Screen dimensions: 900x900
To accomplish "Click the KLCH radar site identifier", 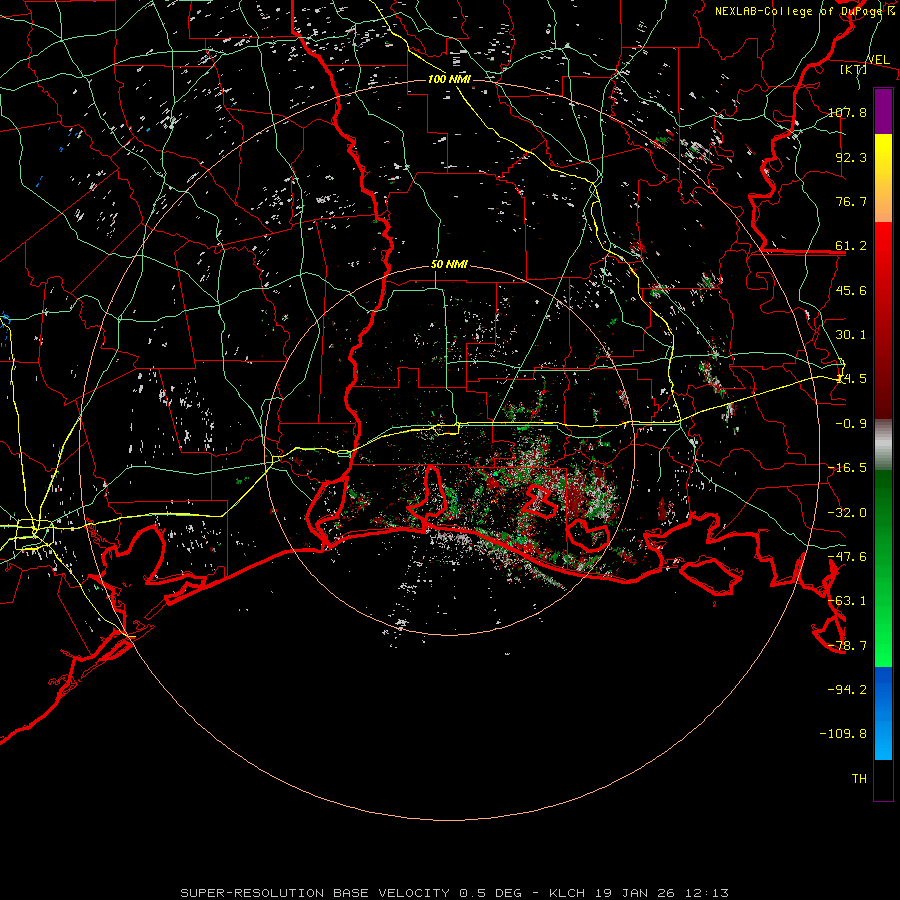I will [x=567, y=893].
